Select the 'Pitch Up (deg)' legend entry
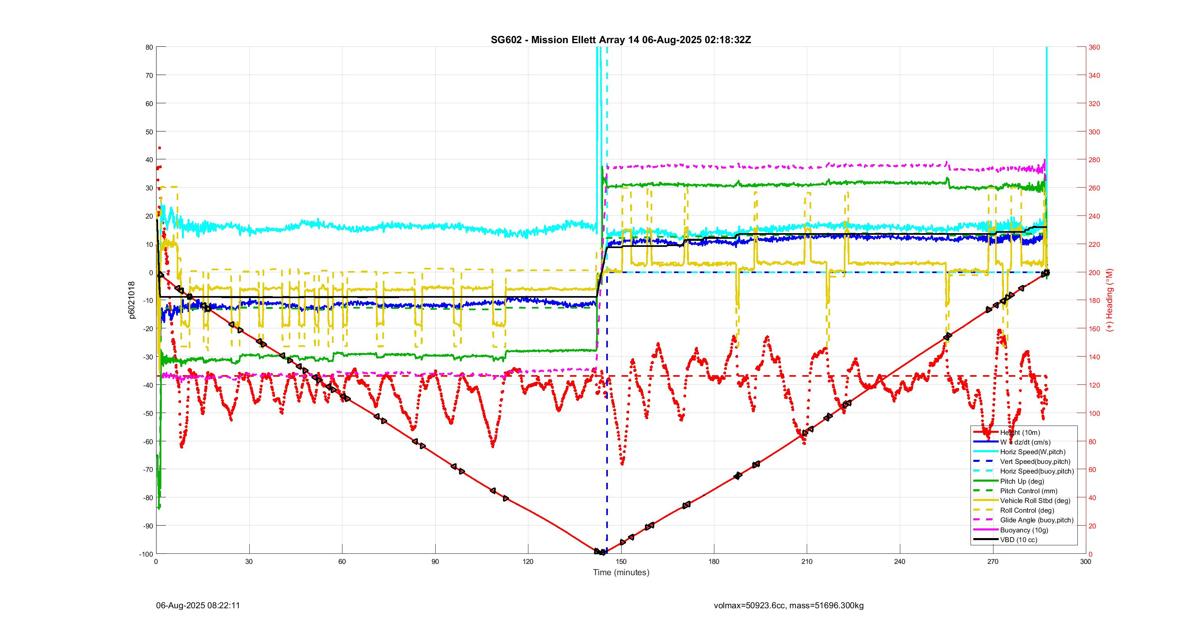 coord(1009,481)
